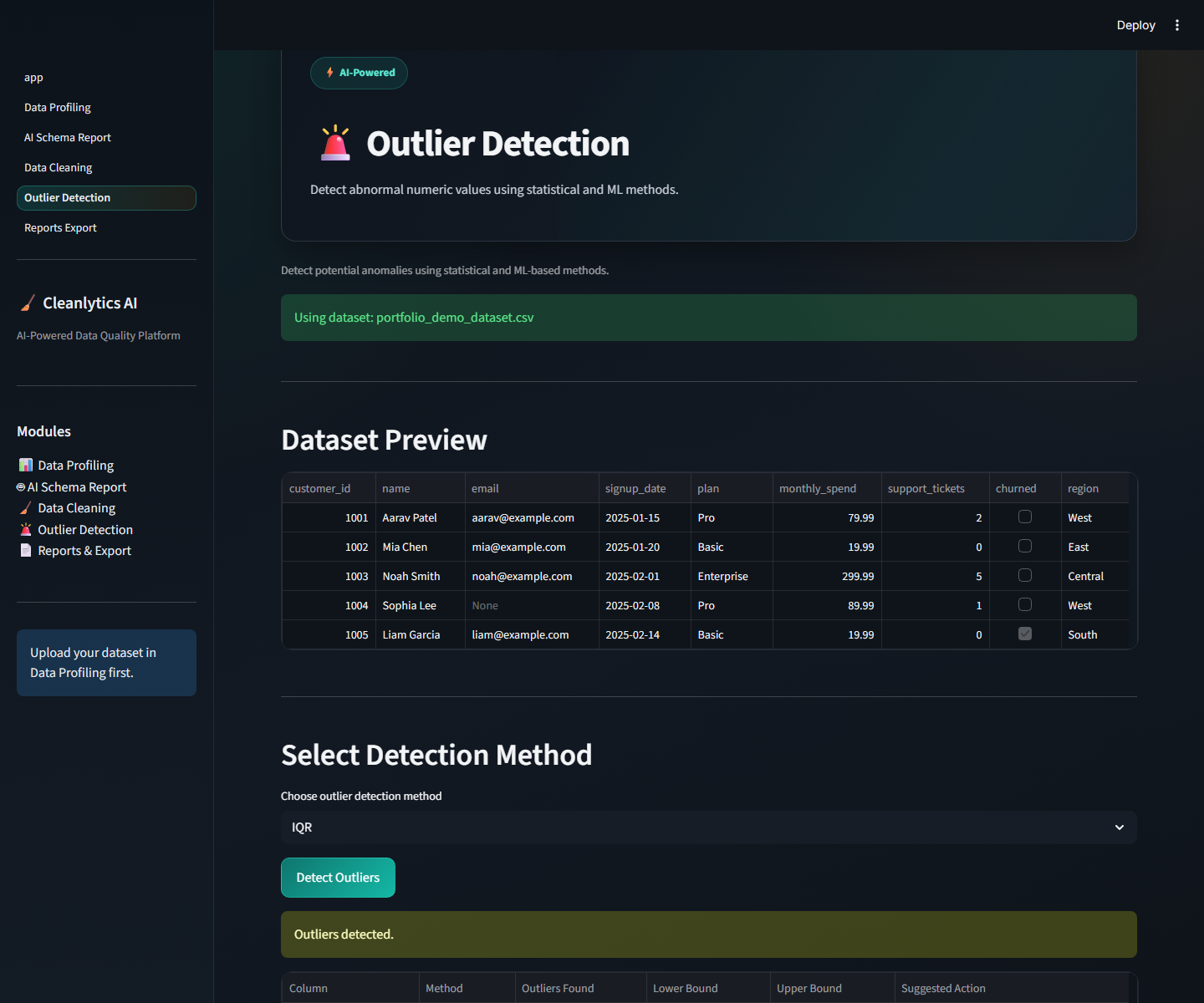1204x1003 pixels.
Task: Toggle churned checkbox for Sophia Lee
Action: [x=1024, y=605]
